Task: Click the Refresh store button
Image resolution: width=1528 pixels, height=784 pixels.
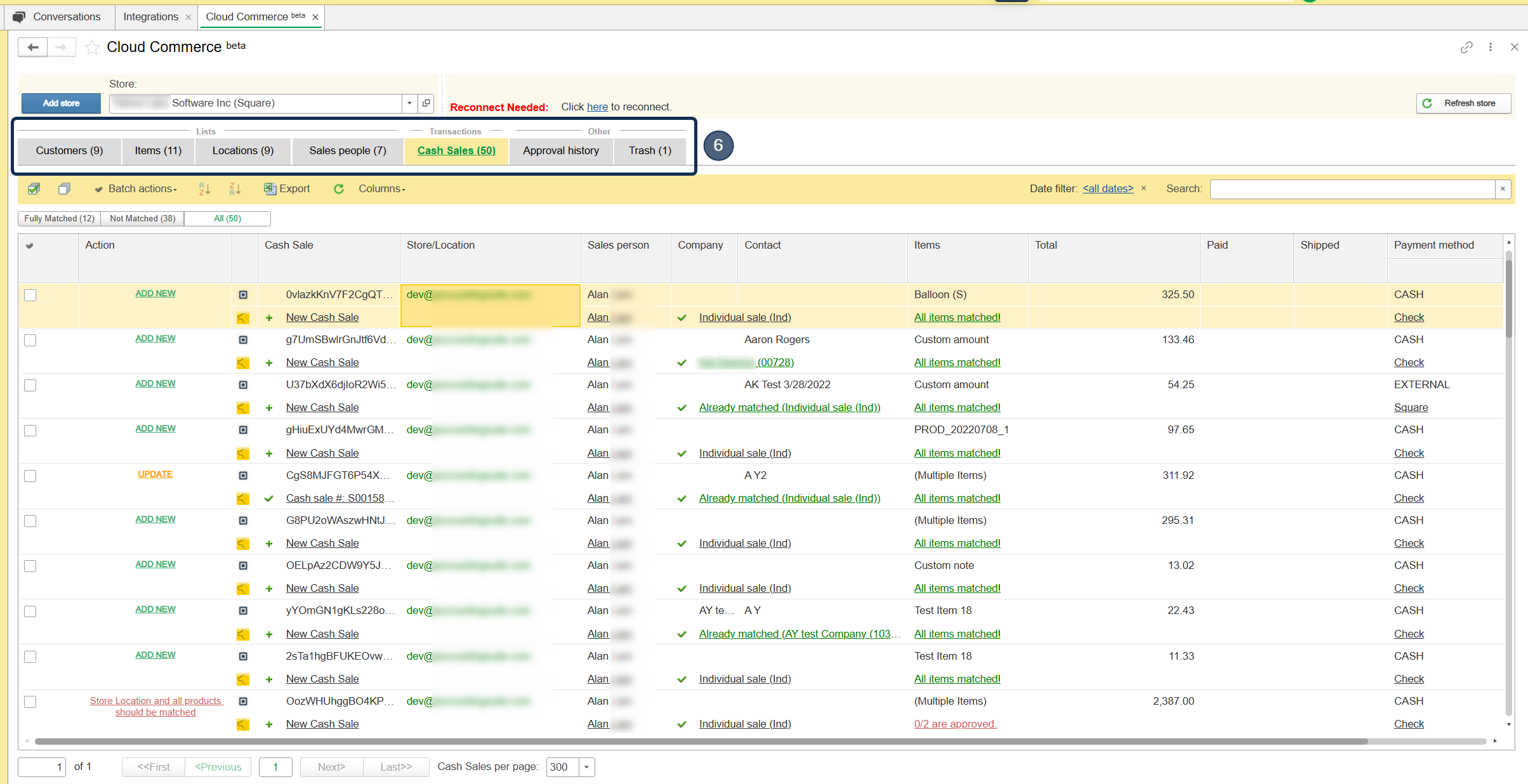Action: (x=1463, y=103)
